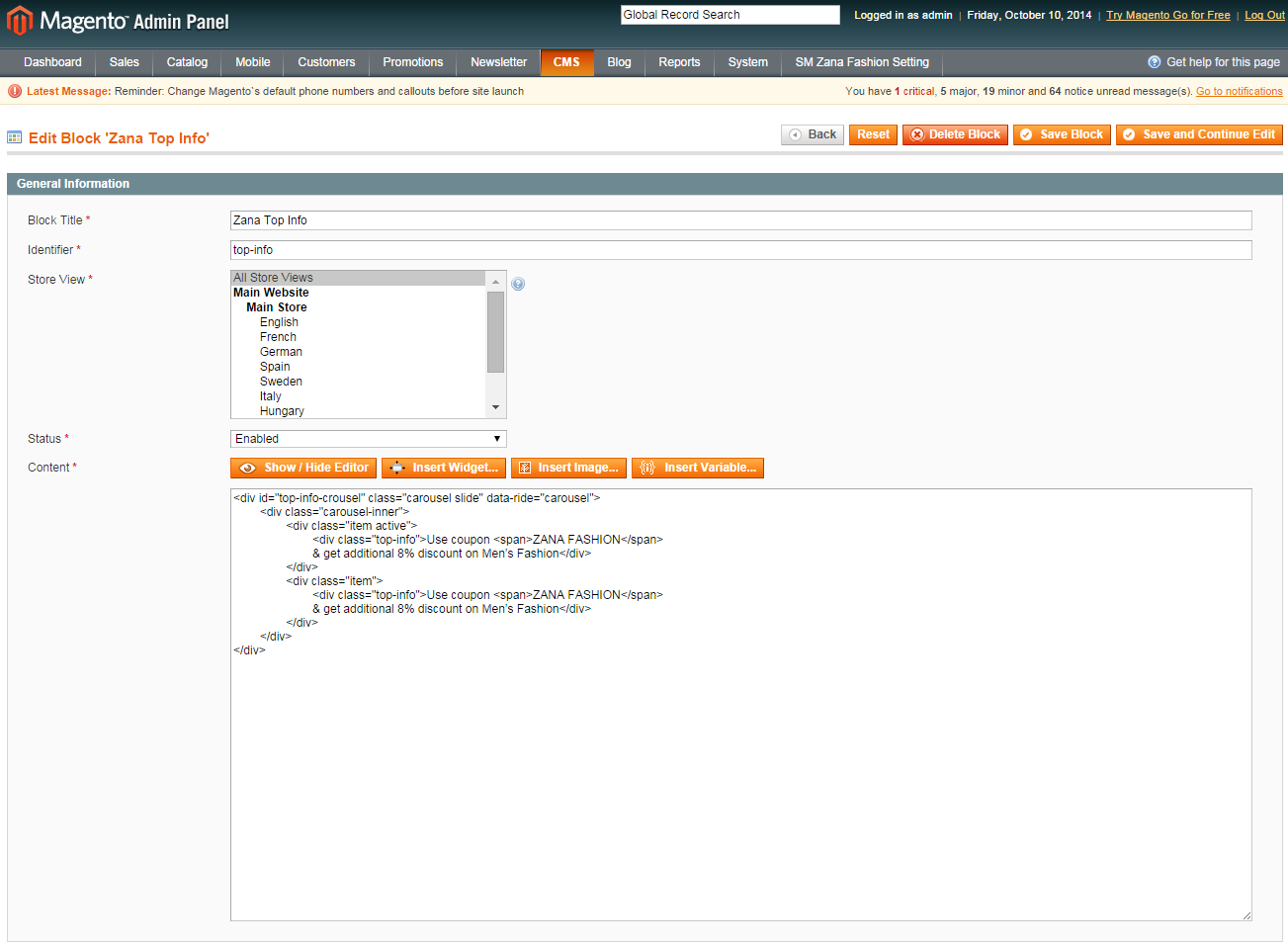Open the Newsletter menu
The height and width of the screenshot is (947, 1288).
click(x=499, y=62)
